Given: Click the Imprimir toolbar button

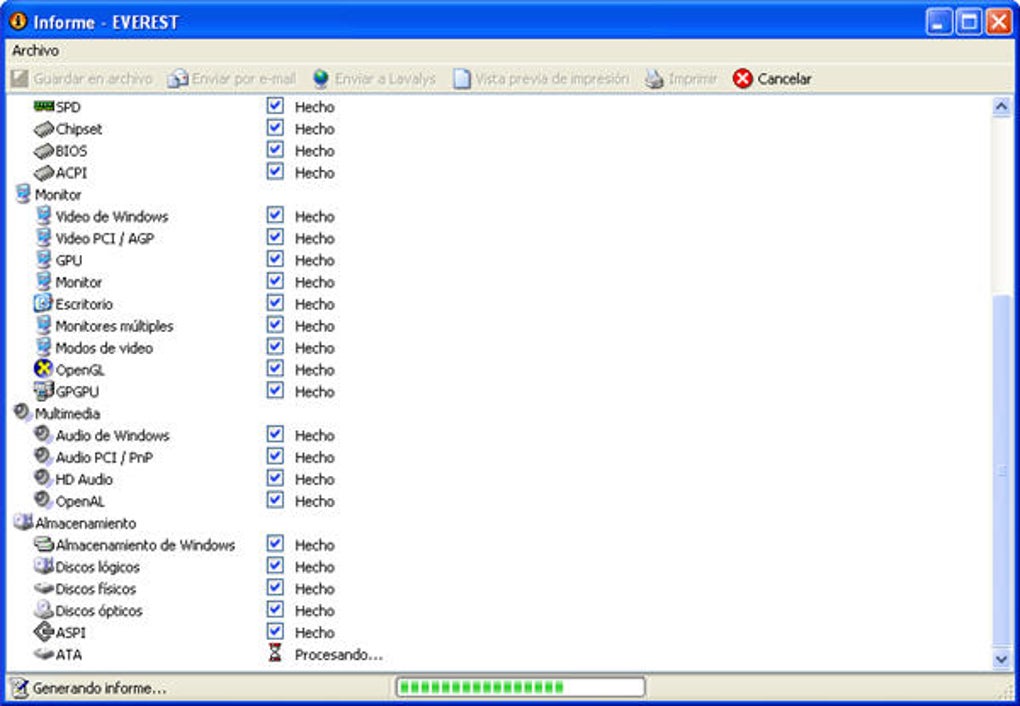Looking at the screenshot, I should point(680,79).
